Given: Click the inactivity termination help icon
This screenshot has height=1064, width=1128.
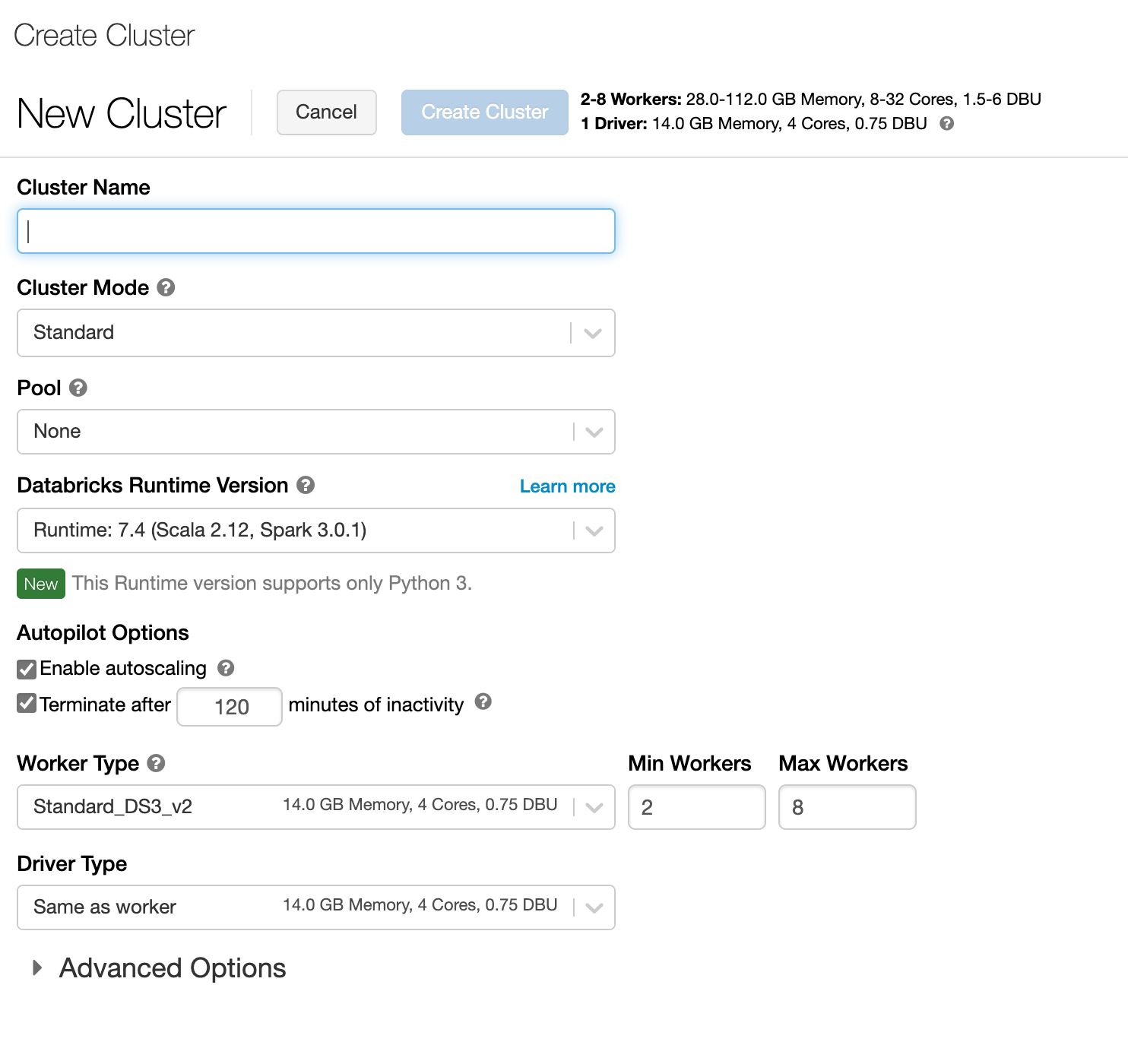Looking at the screenshot, I should pyautogui.click(x=483, y=701).
